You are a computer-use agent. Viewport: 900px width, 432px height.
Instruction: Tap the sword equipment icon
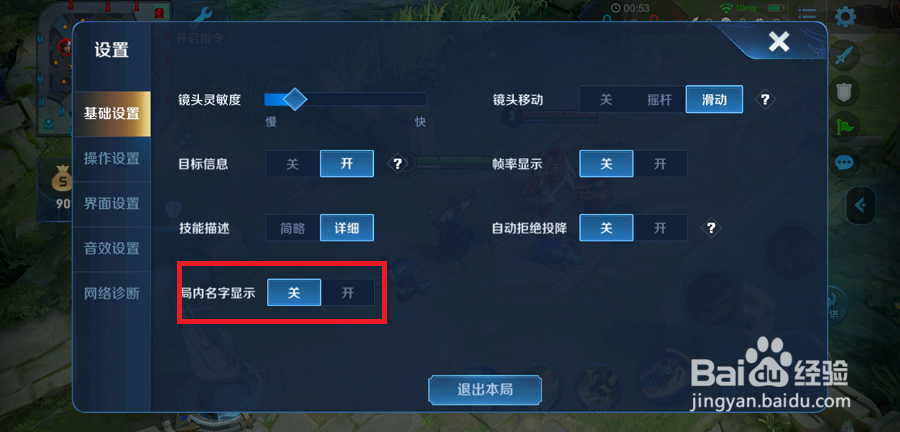[x=844, y=56]
